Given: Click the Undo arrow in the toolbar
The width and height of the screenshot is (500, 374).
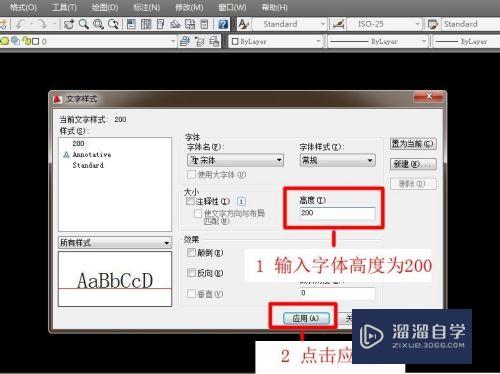Looking at the screenshot, I should coord(21,24).
